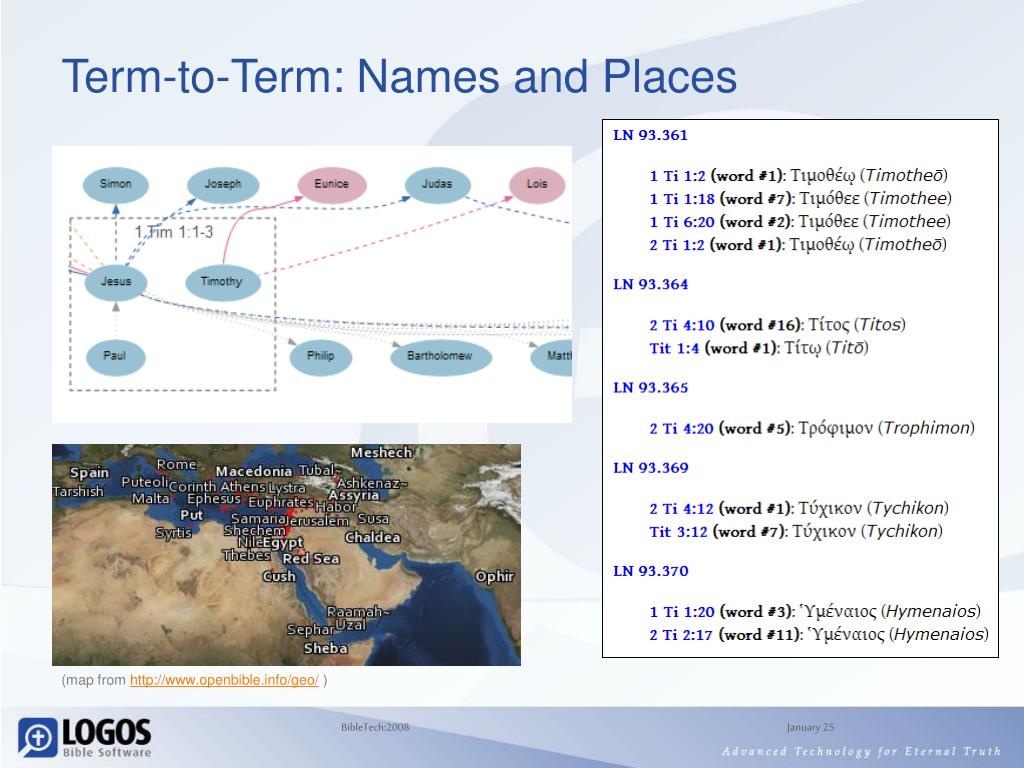This screenshot has height=768, width=1024.
Task: Click the BibleTech:2008 footer text
Action: click(375, 727)
